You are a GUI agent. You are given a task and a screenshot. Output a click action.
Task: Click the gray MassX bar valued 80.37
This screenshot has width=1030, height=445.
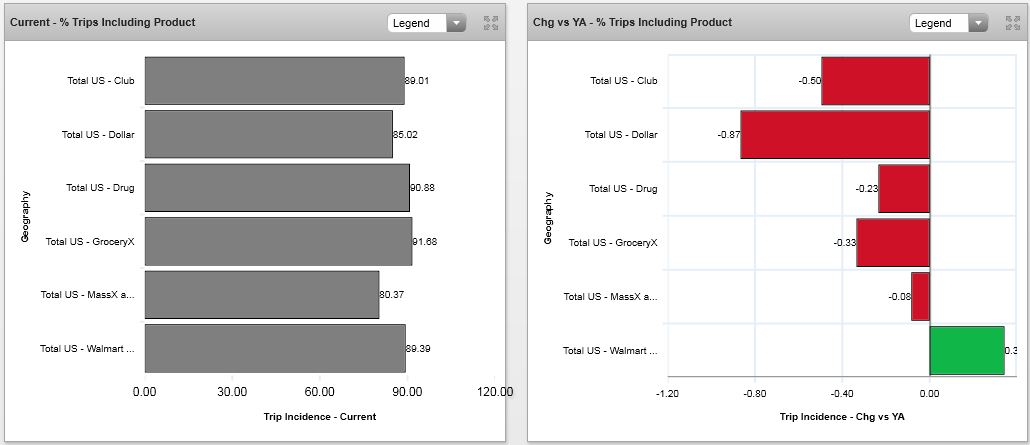click(262, 295)
